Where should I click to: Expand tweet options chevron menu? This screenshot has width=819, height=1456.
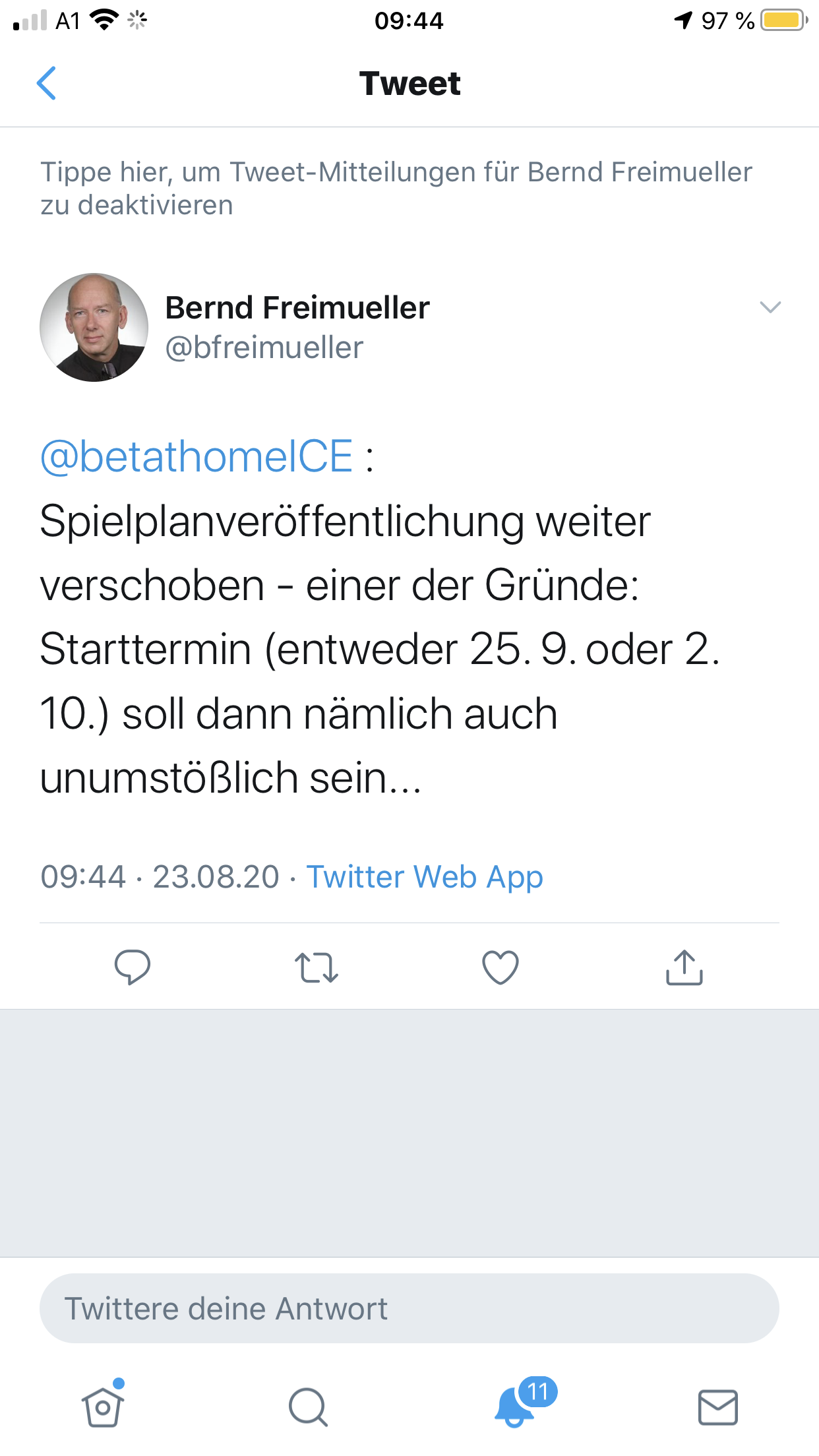click(x=770, y=307)
